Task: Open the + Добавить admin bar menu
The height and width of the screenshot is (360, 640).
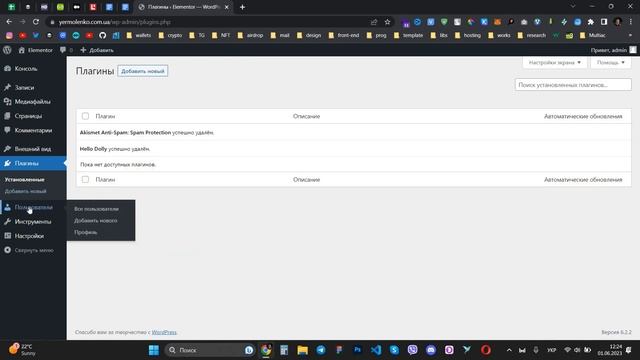Action: pos(97,50)
